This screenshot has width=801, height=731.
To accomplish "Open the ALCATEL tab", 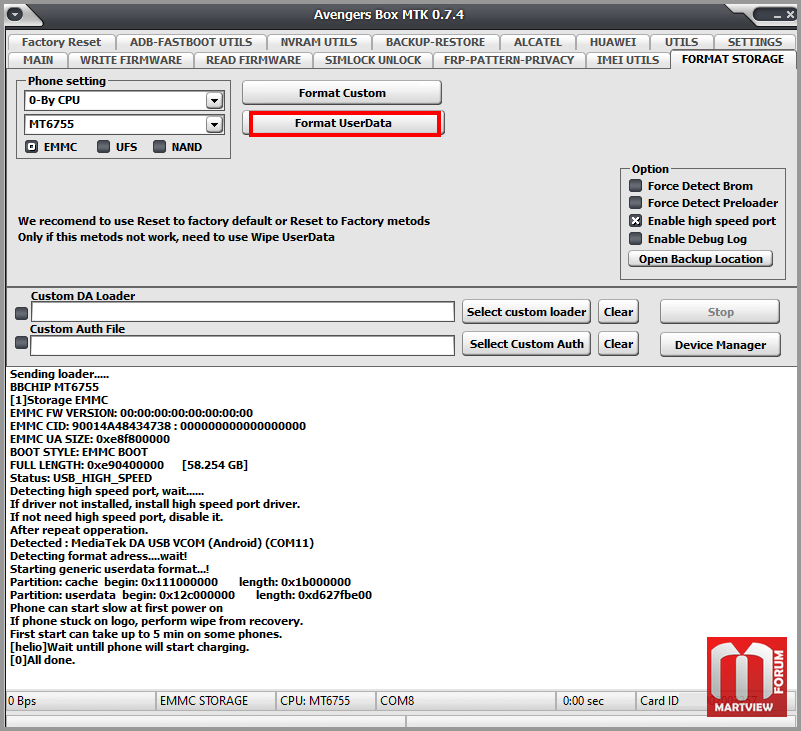I will (537, 42).
